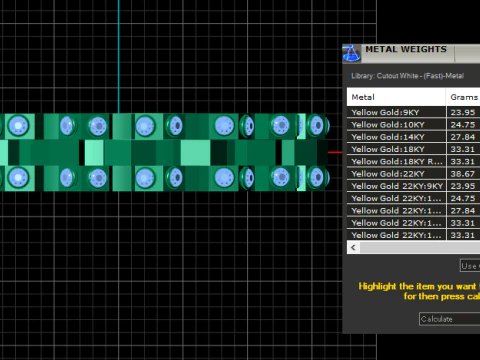Click the METAL WEIGHTS panel title
480x360 pixels.
click(x=406, y=49)
